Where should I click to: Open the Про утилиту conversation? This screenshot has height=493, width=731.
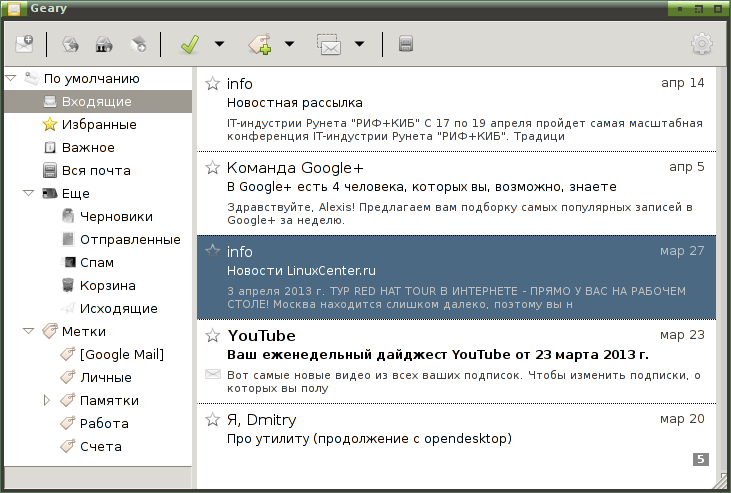point(456,445)
